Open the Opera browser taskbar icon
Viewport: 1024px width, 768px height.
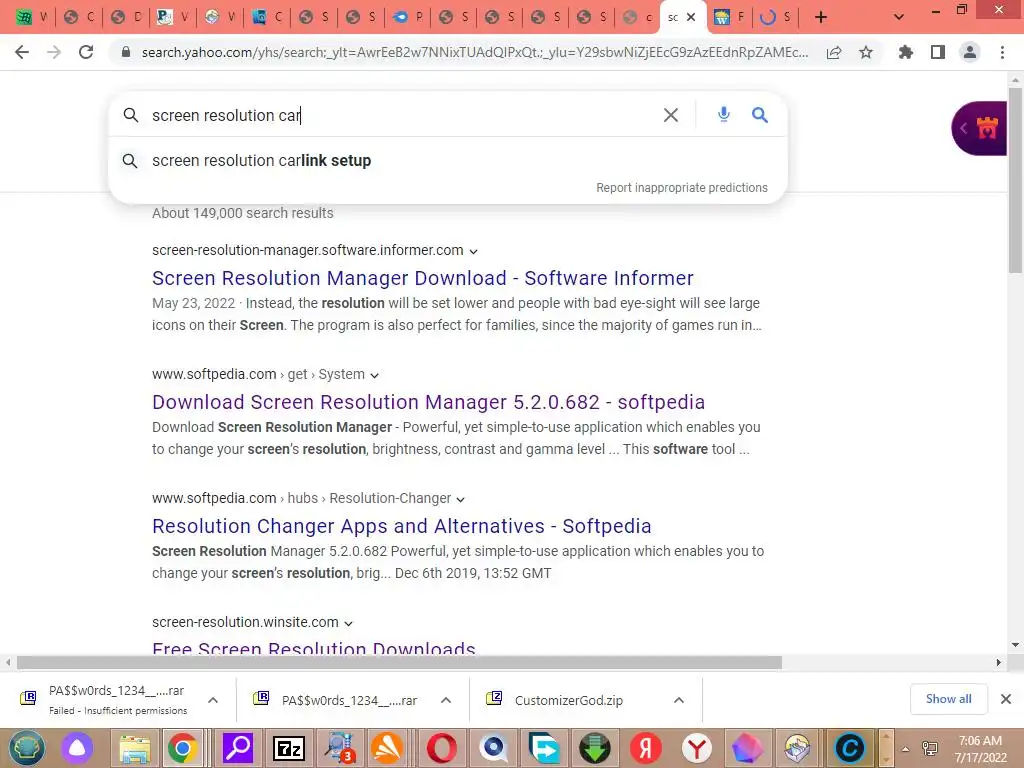click(x=441, y=748)
